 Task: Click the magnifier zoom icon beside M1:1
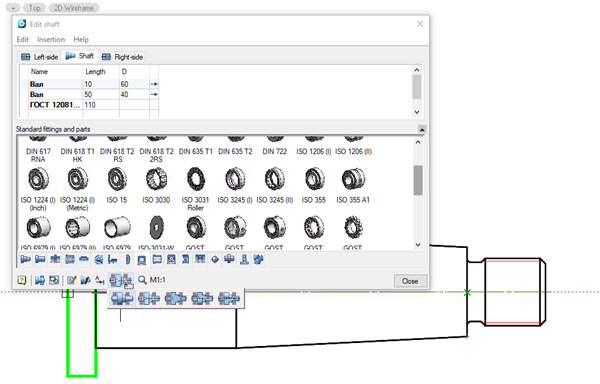point(142,280)
